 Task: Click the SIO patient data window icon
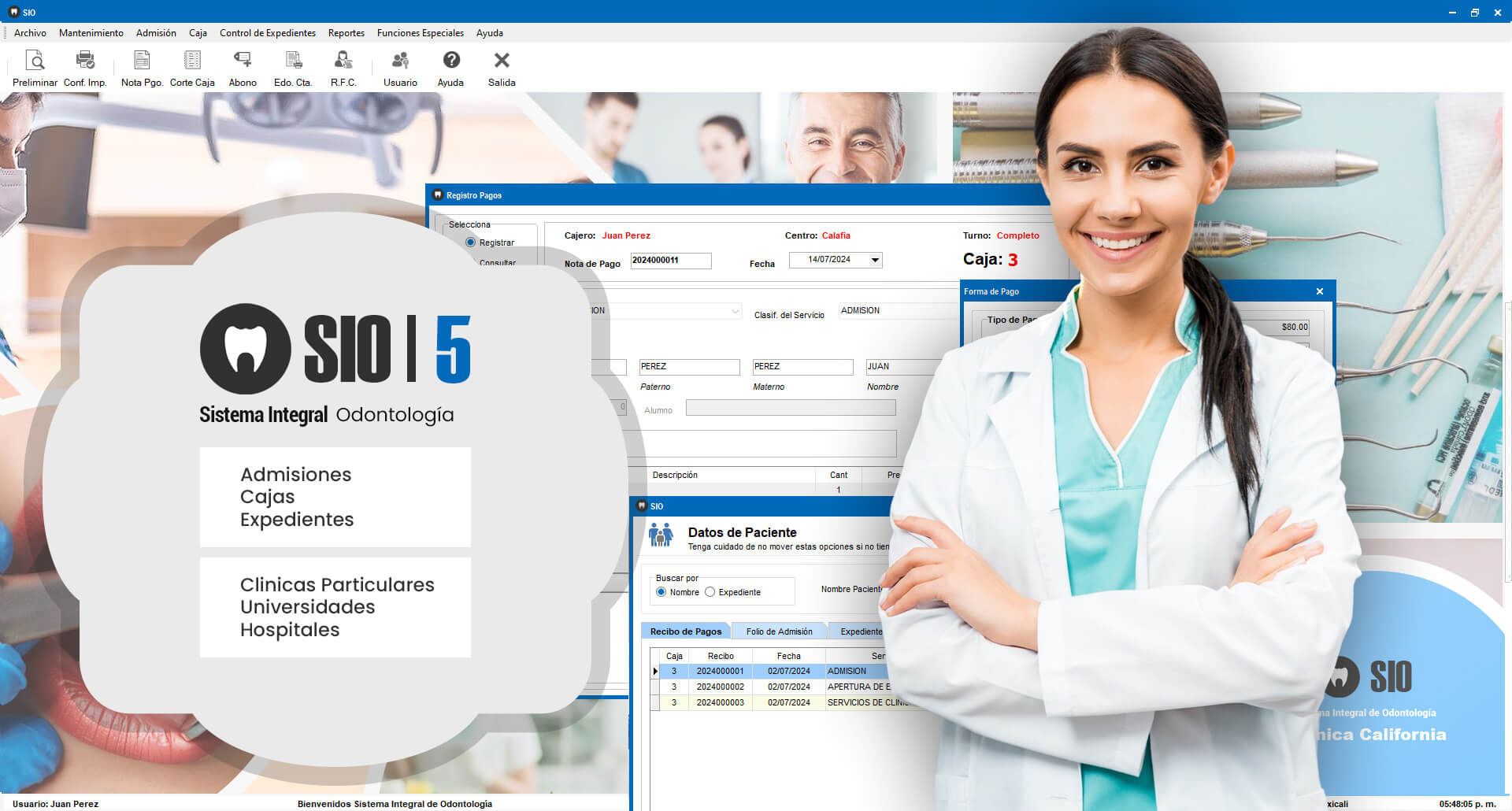tap(642, 505)
